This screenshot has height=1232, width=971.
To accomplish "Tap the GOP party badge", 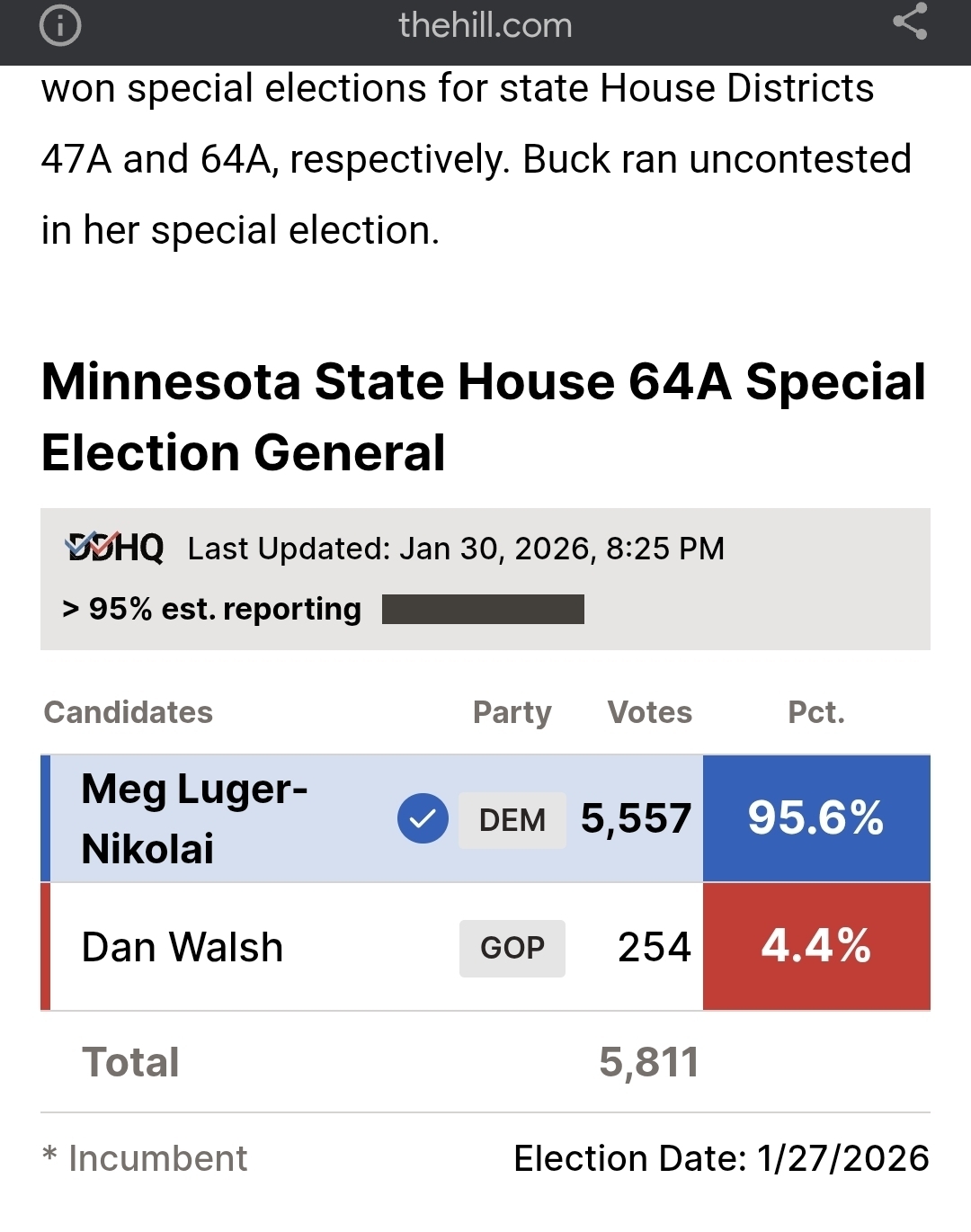I will [x=512, y=948].
